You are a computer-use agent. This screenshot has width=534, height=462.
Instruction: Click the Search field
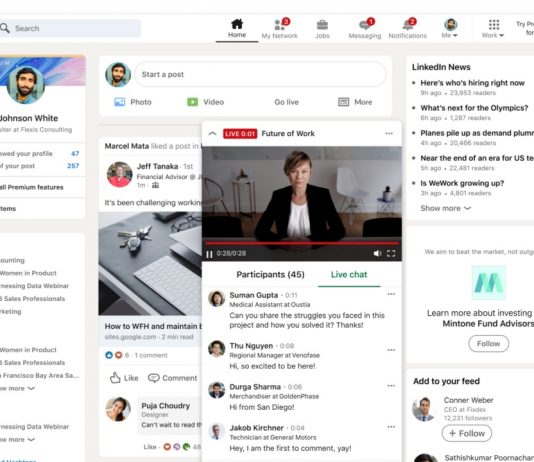[x=70, y=28]
